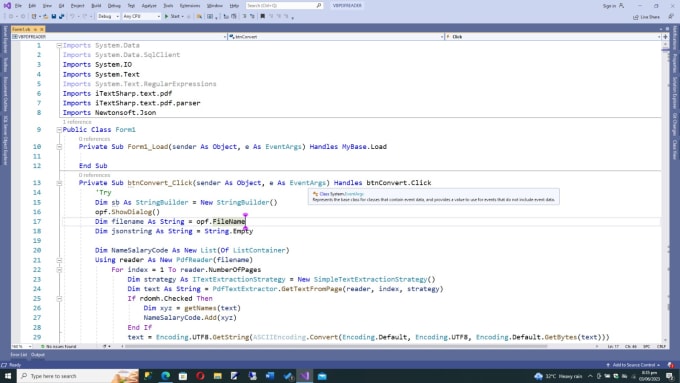Open the Project menu

point(78,6)
